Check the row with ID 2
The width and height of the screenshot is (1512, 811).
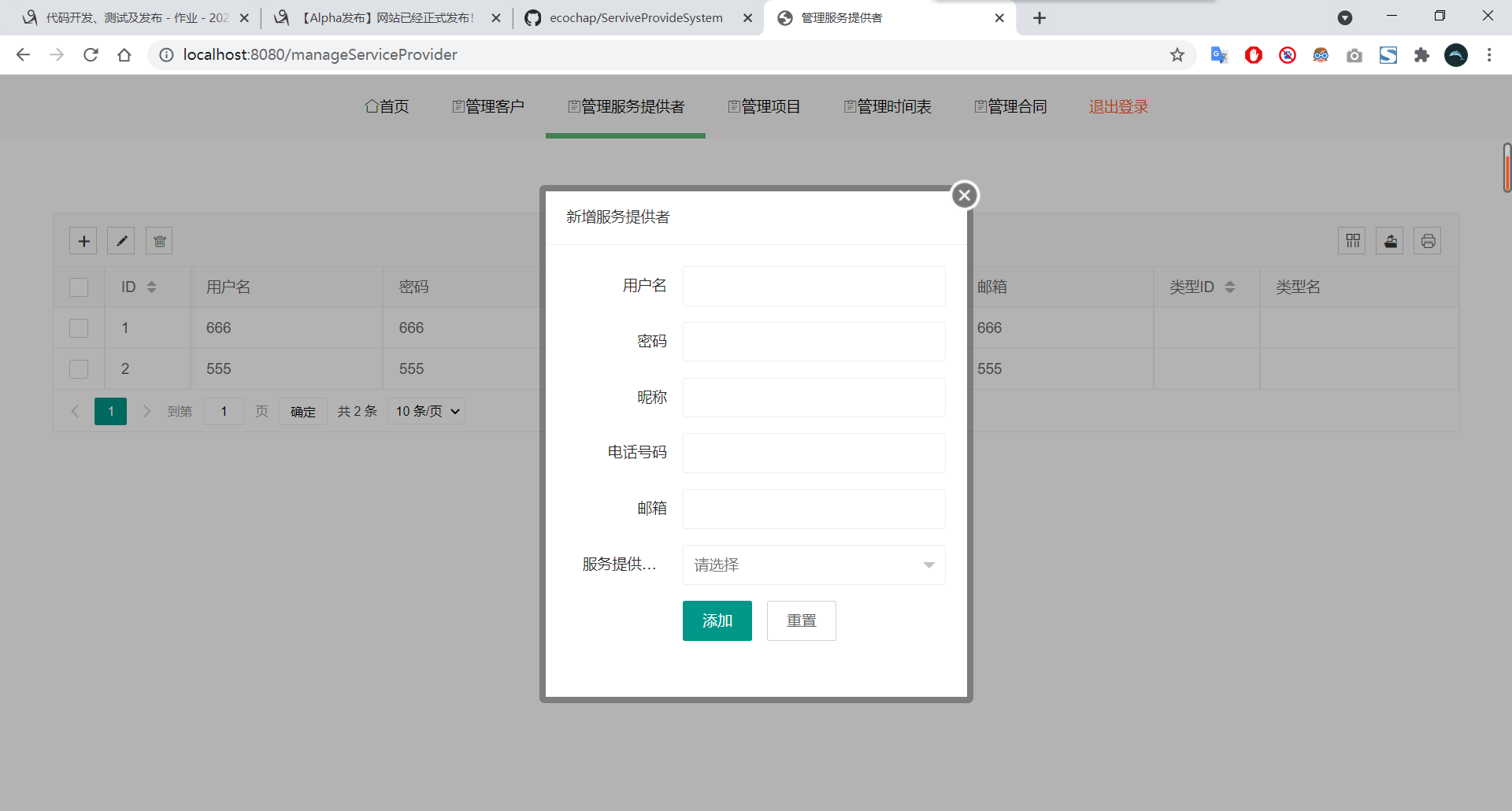coord(79,369)
